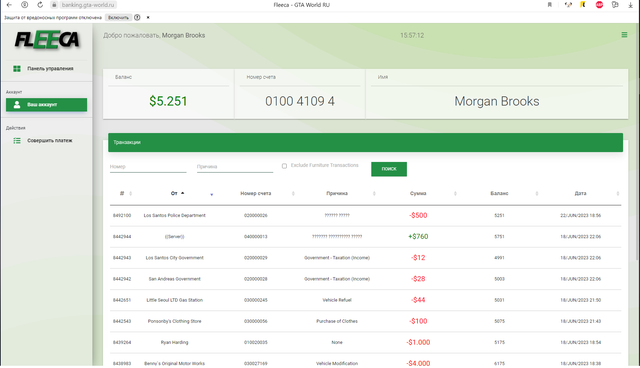
Task: Click Los Santos Police Department row entry
Action: click(174, 215)
